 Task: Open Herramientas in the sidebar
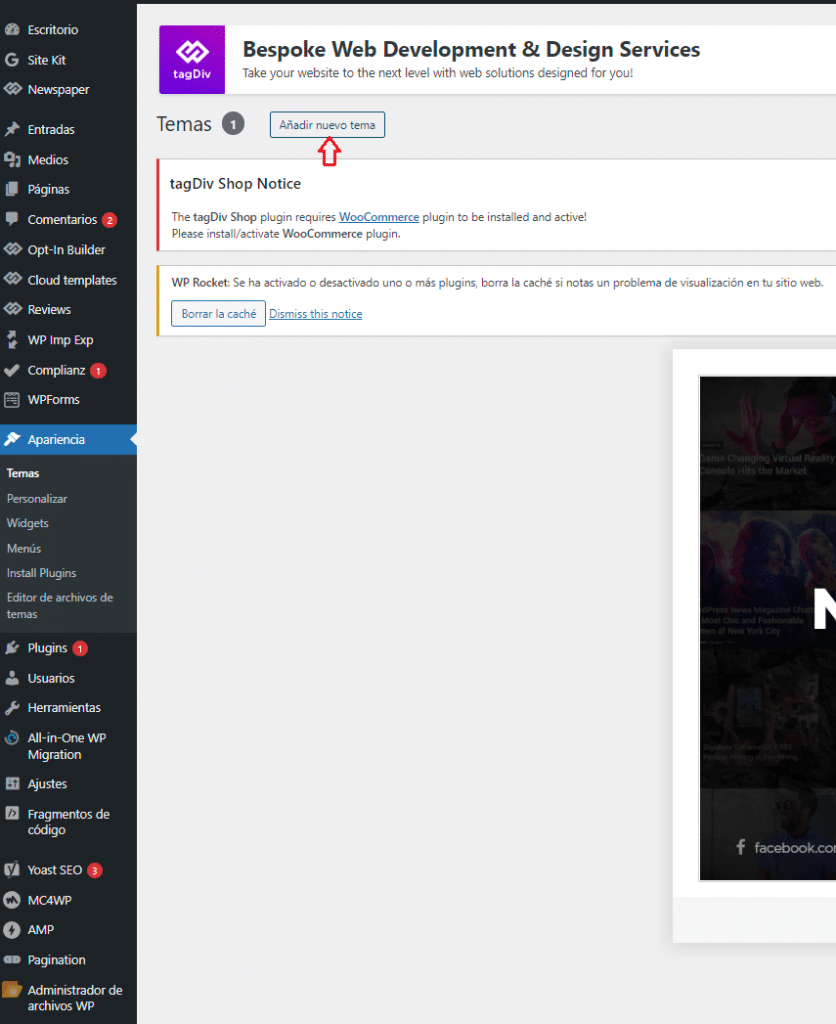tap(64, 708)
